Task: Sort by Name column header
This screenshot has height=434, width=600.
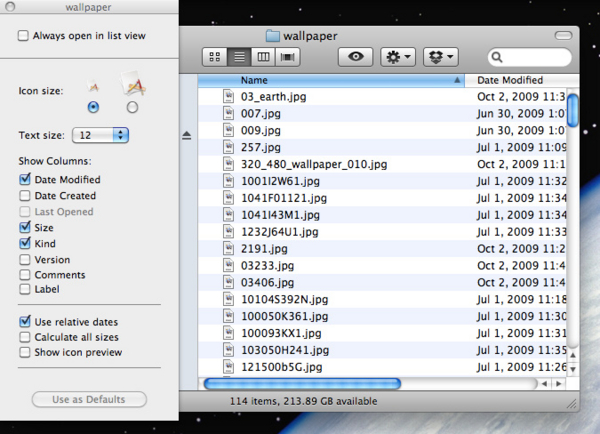Action: [x=331, y=80]
